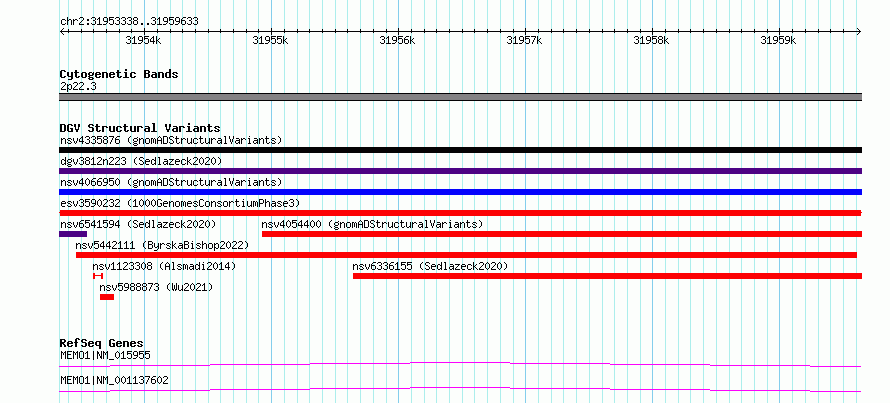890x403 pixels.
Task: Click the blue nsv4066950 variant bar
Action: pos(460,192)
